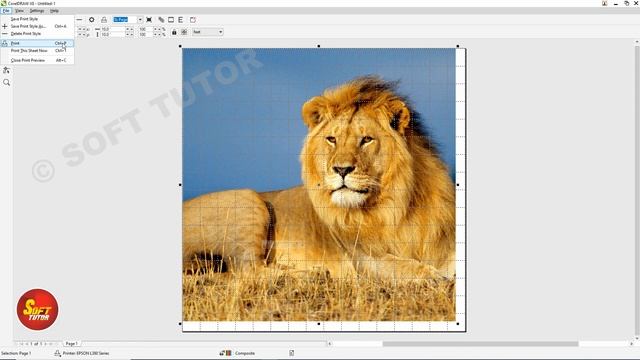640x360 pixels.
Task: Click the left-middle selection handle
Action: pos(180,185)
